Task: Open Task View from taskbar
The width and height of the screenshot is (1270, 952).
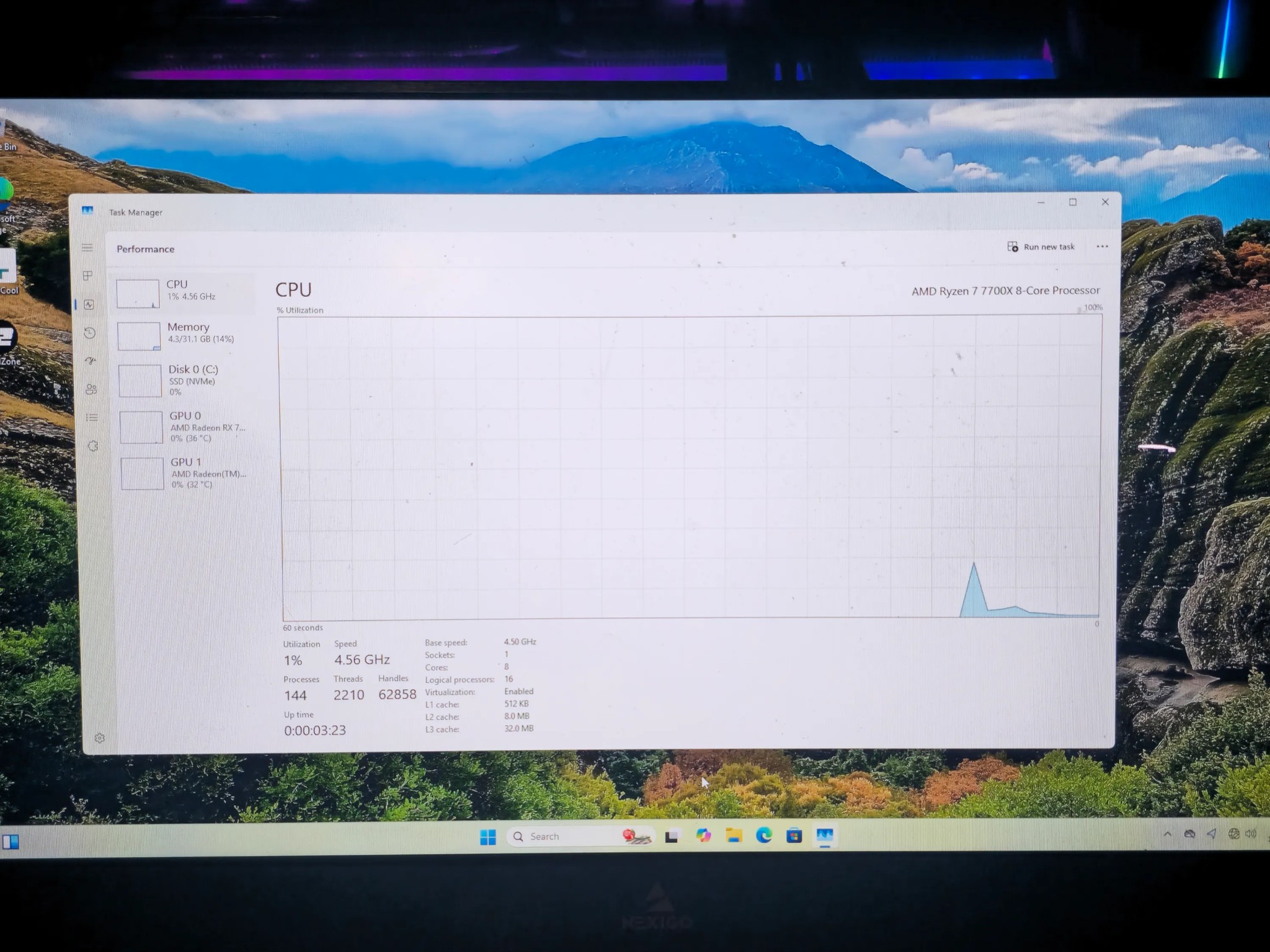Action: click(672, 837)
